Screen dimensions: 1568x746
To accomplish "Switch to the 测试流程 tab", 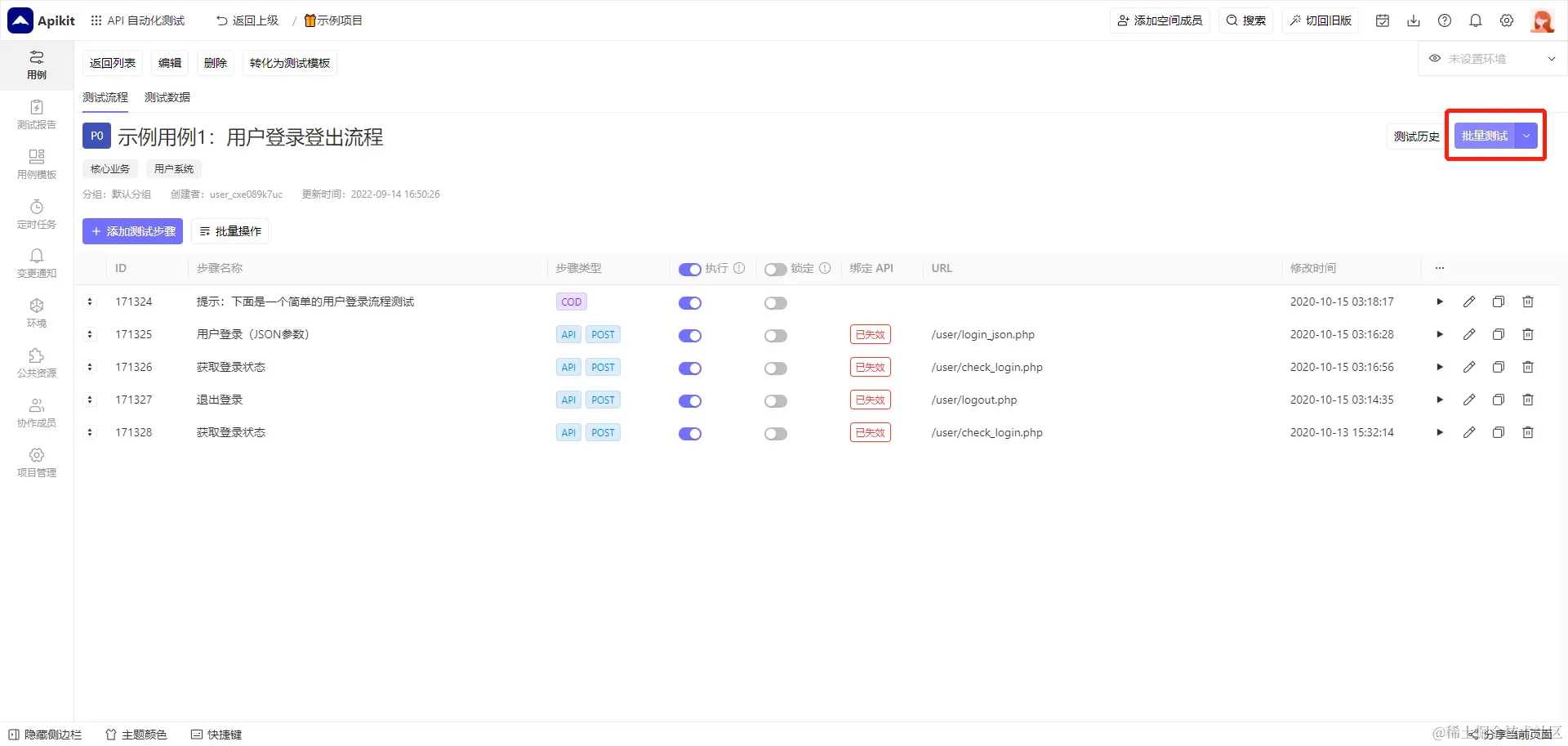I will point(105,97).
